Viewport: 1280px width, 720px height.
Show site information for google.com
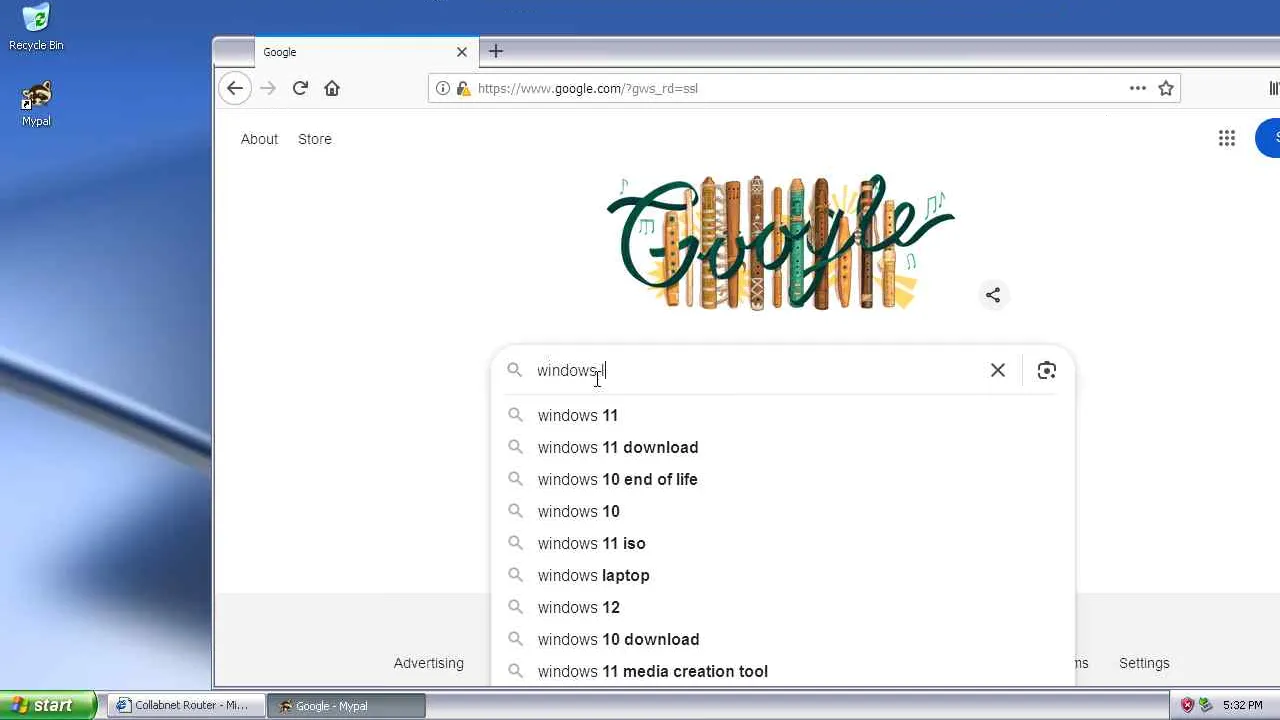click(x=443, y=88)
